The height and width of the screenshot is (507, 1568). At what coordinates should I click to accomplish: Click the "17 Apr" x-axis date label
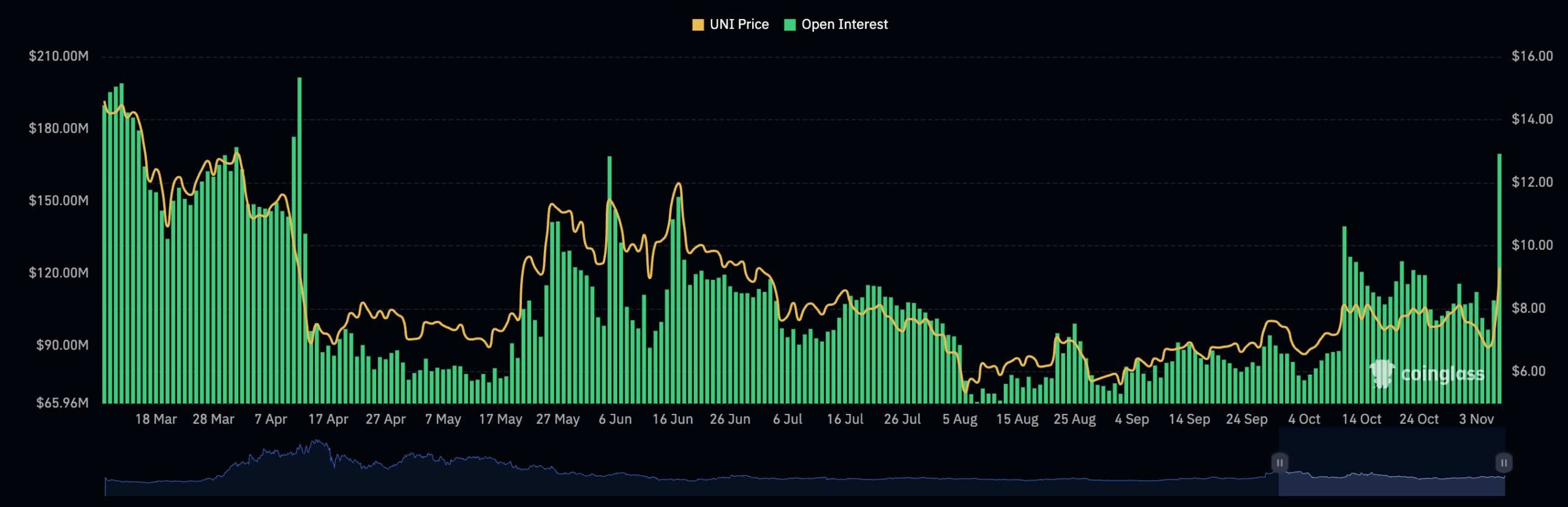pos(328,419)
